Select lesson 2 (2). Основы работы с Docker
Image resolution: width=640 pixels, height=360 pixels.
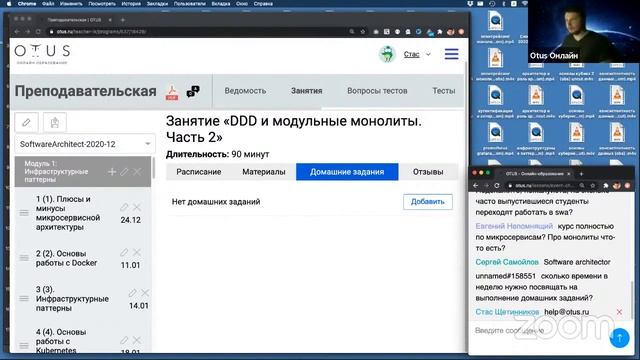click(x=67, y=258)
